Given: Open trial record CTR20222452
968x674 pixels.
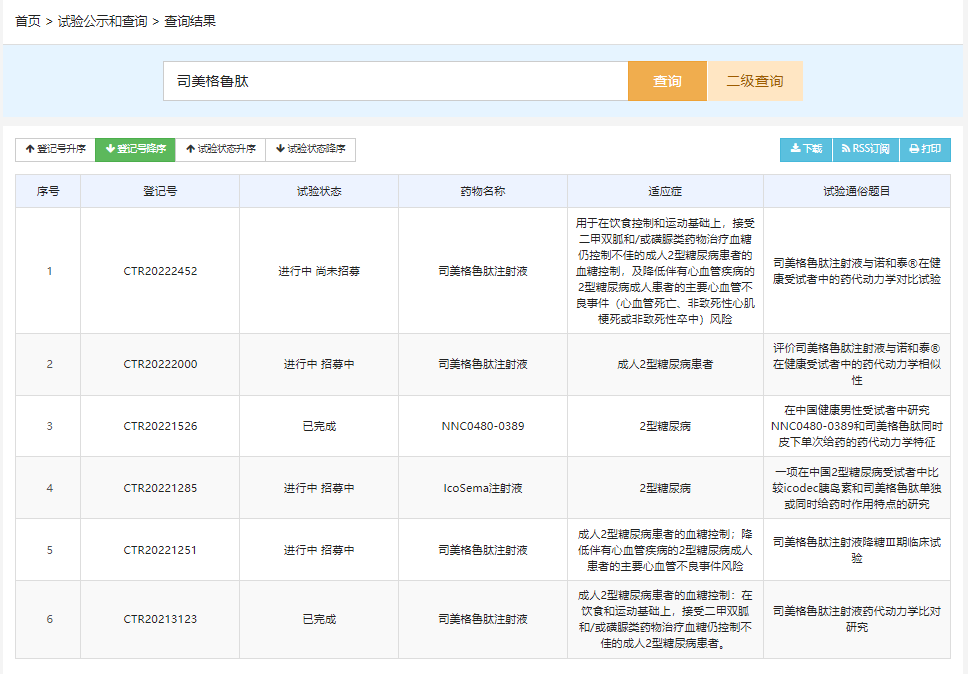Looking at the screenshot, I should click(x=160, y=270).
